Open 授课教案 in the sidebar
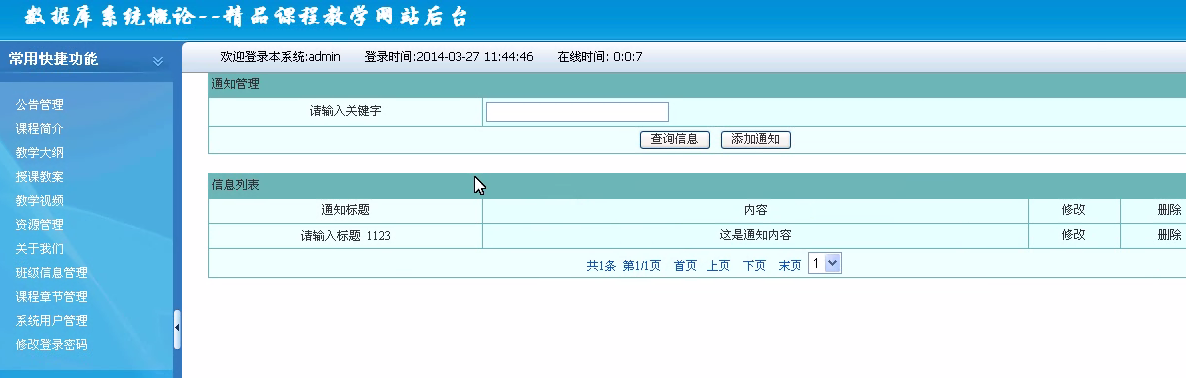The image size is (1186, 378). coord(39,177)
